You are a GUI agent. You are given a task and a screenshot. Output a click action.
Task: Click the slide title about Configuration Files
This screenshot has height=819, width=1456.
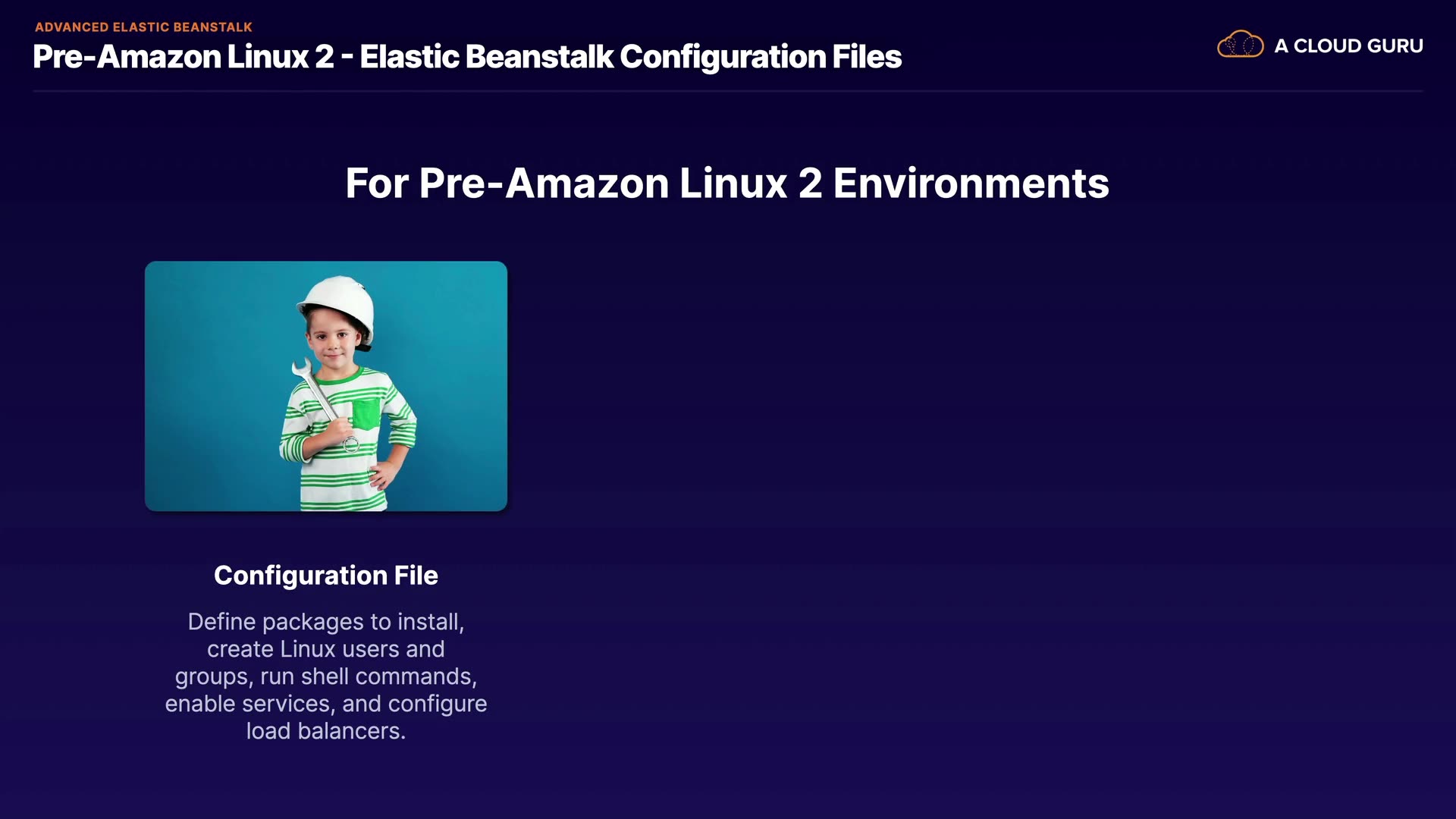pyautogui.click(x=467, y=57)
